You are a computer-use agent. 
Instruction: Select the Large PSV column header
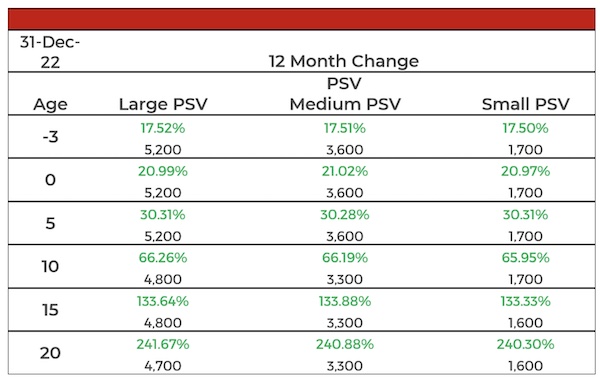163,104
